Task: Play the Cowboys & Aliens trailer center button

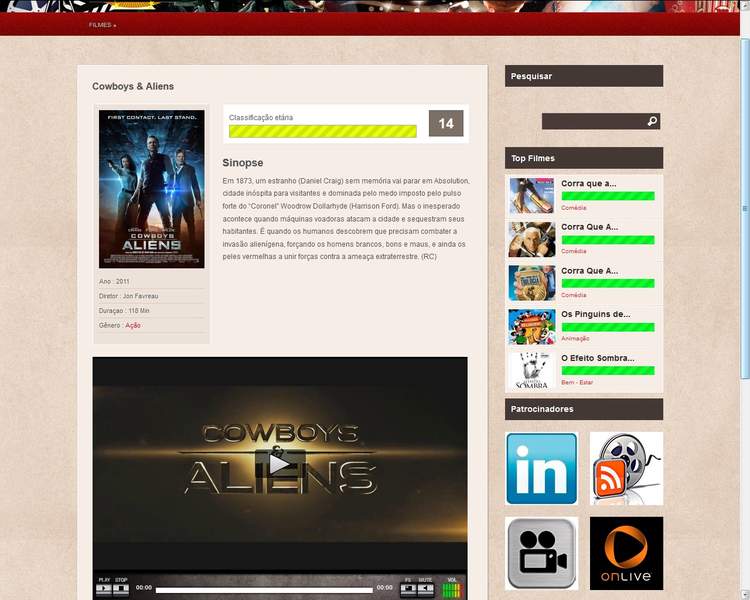Action: [280, 464]
